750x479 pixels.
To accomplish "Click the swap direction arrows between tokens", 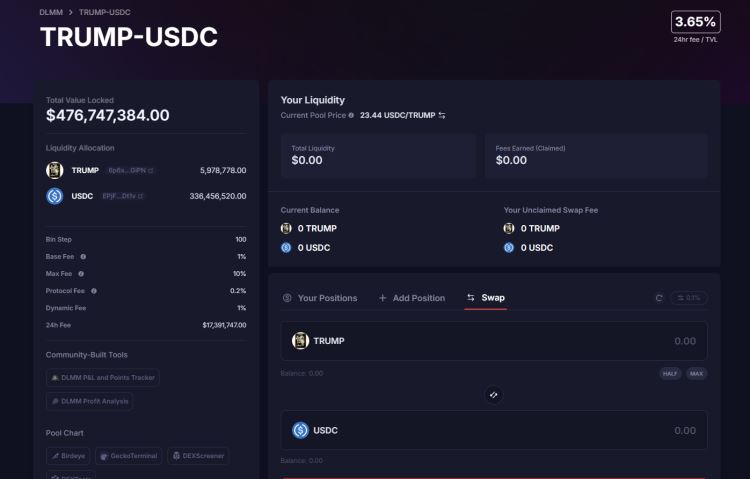I will (493, 395).
